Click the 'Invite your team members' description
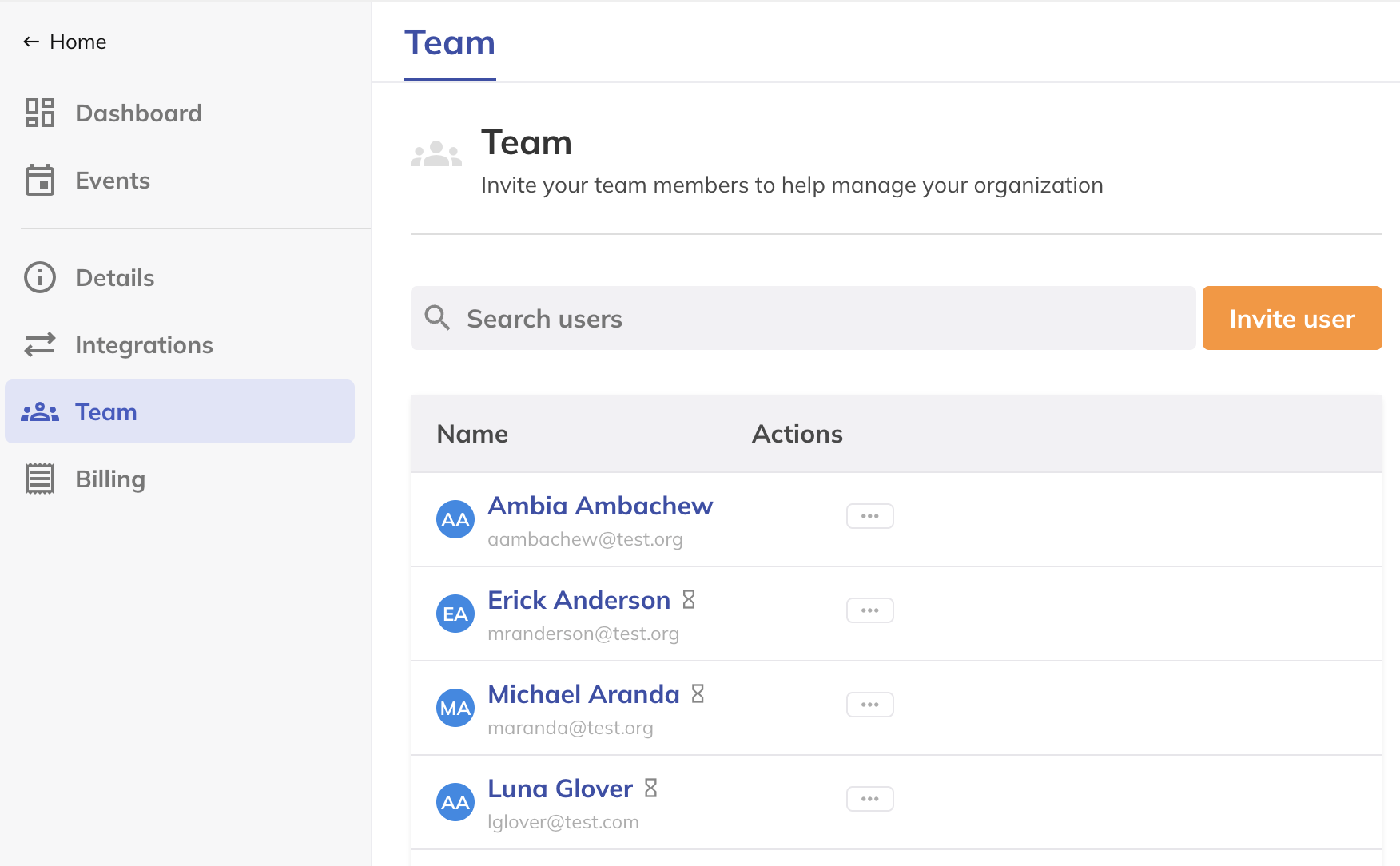1400x866 pixels. pyautogui.click(x=792, y=185)
